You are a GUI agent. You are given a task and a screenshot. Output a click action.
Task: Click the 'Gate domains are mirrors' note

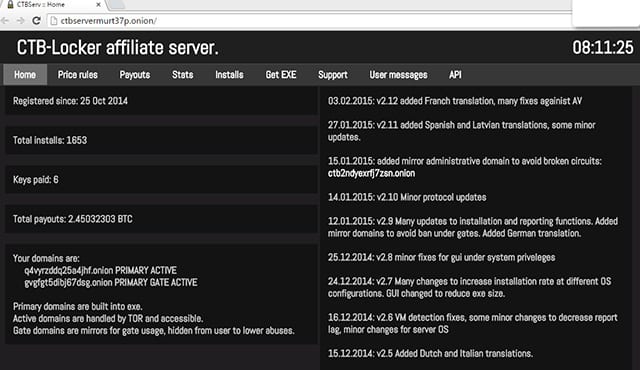(x=153, y=330)
